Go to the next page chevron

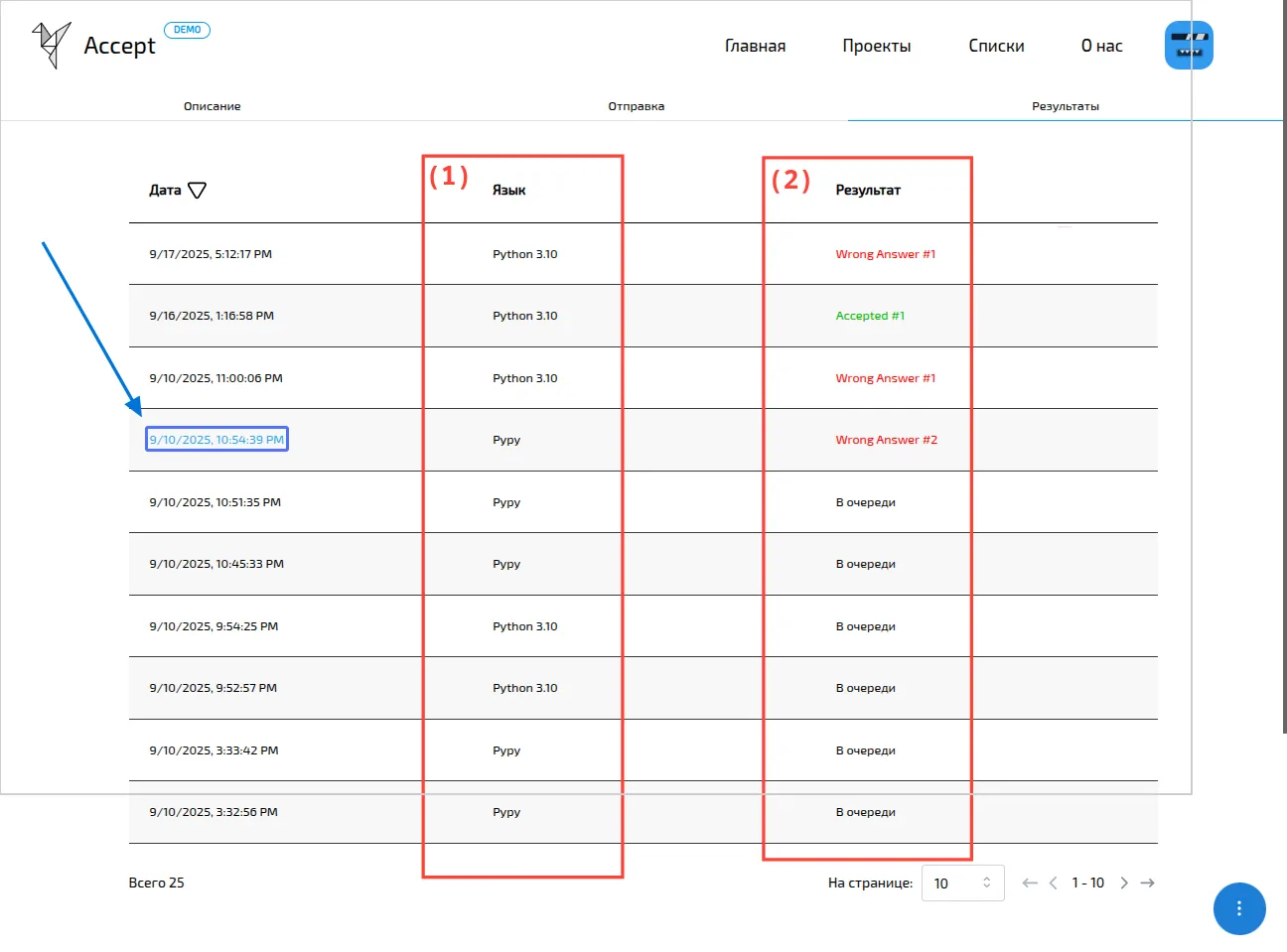(x=1124, y=883)
